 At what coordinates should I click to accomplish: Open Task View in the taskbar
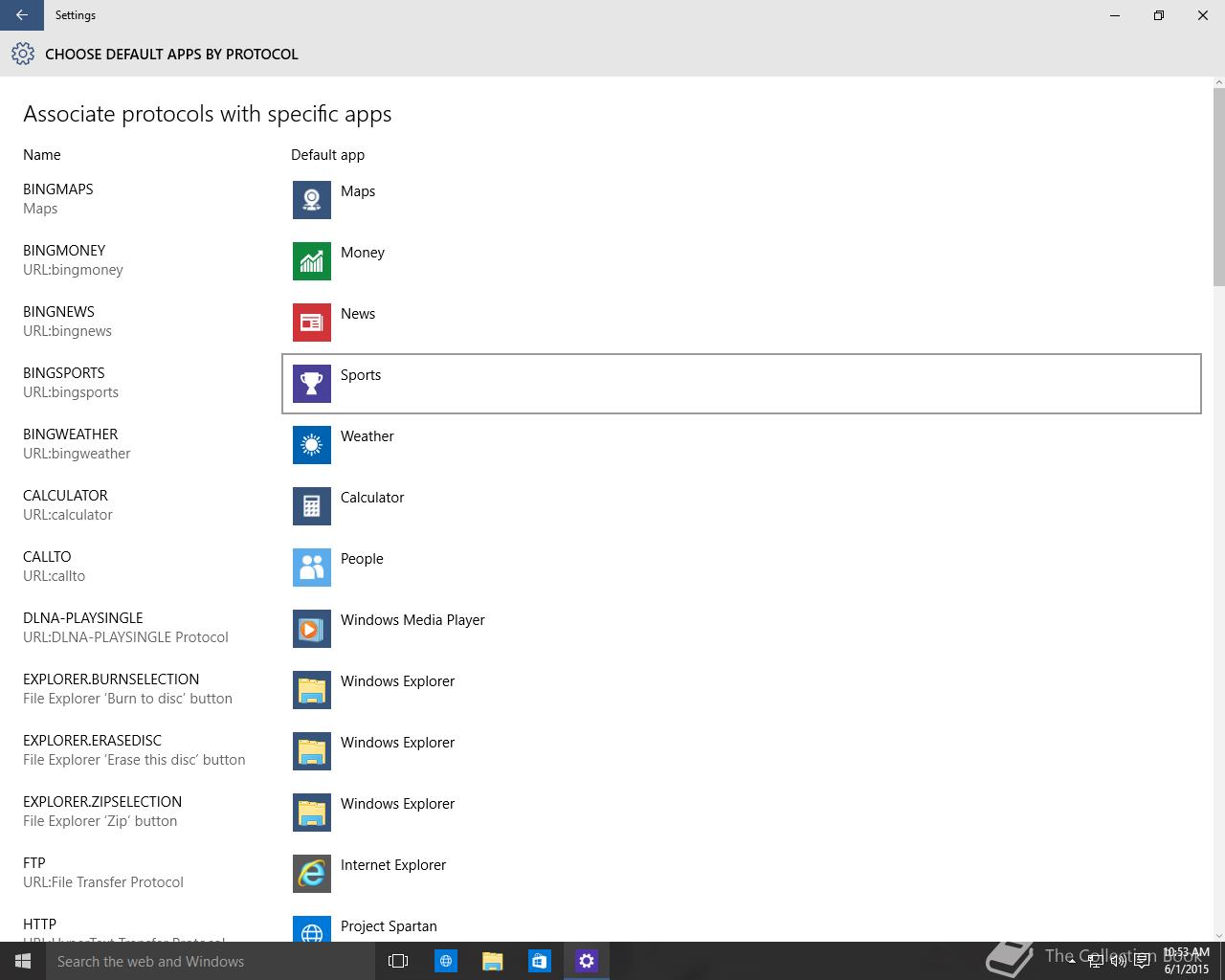[x=398, y=961]
